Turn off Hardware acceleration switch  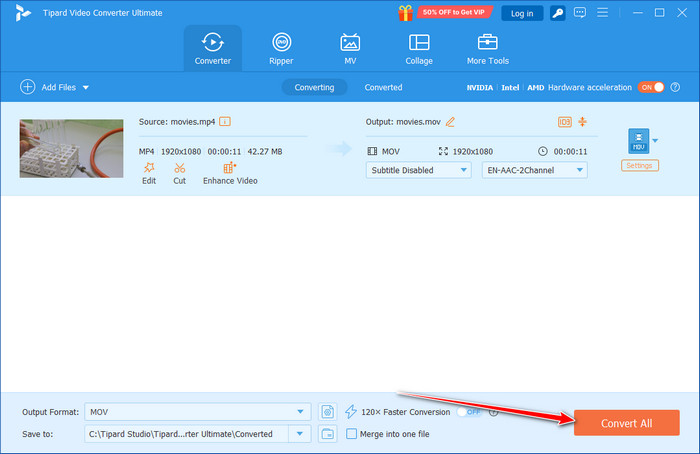[652, 87]
